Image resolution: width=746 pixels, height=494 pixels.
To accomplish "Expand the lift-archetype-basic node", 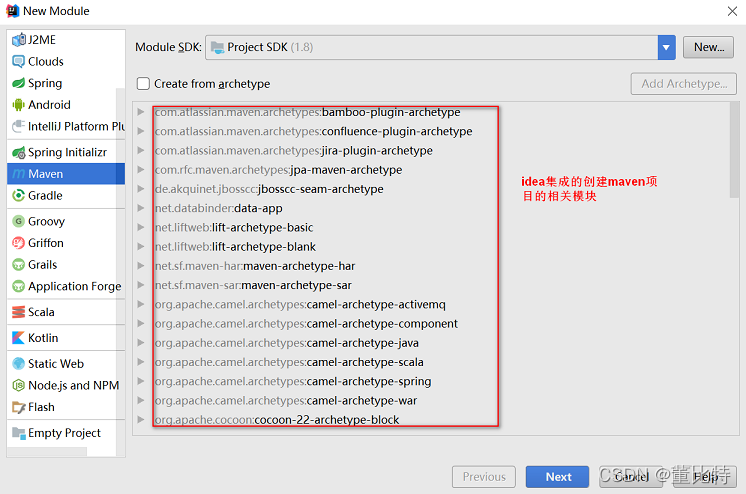I will pos(141,227).
